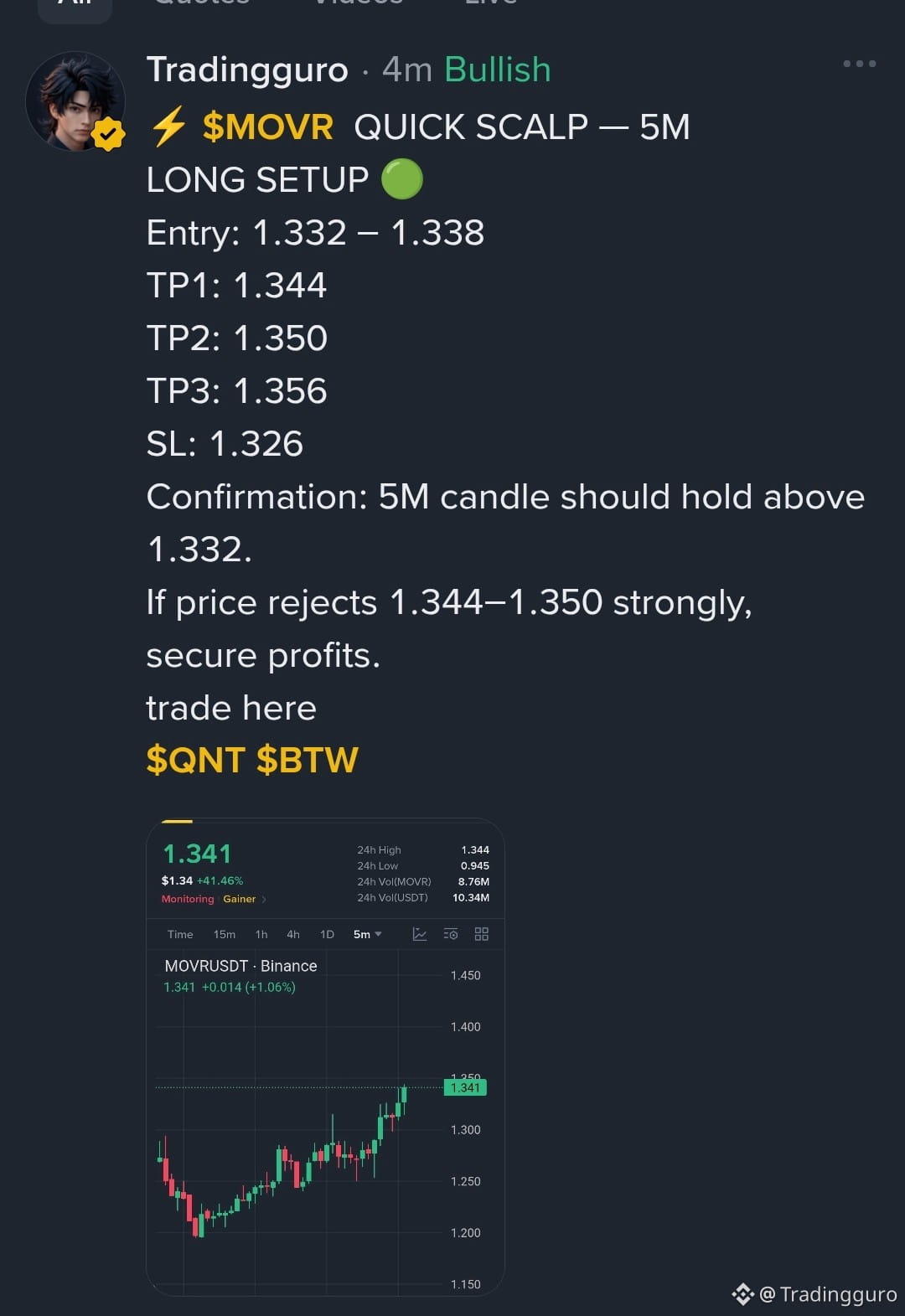Select the Time chart tab
The image size is (905, 1316).
coord(180,934)
